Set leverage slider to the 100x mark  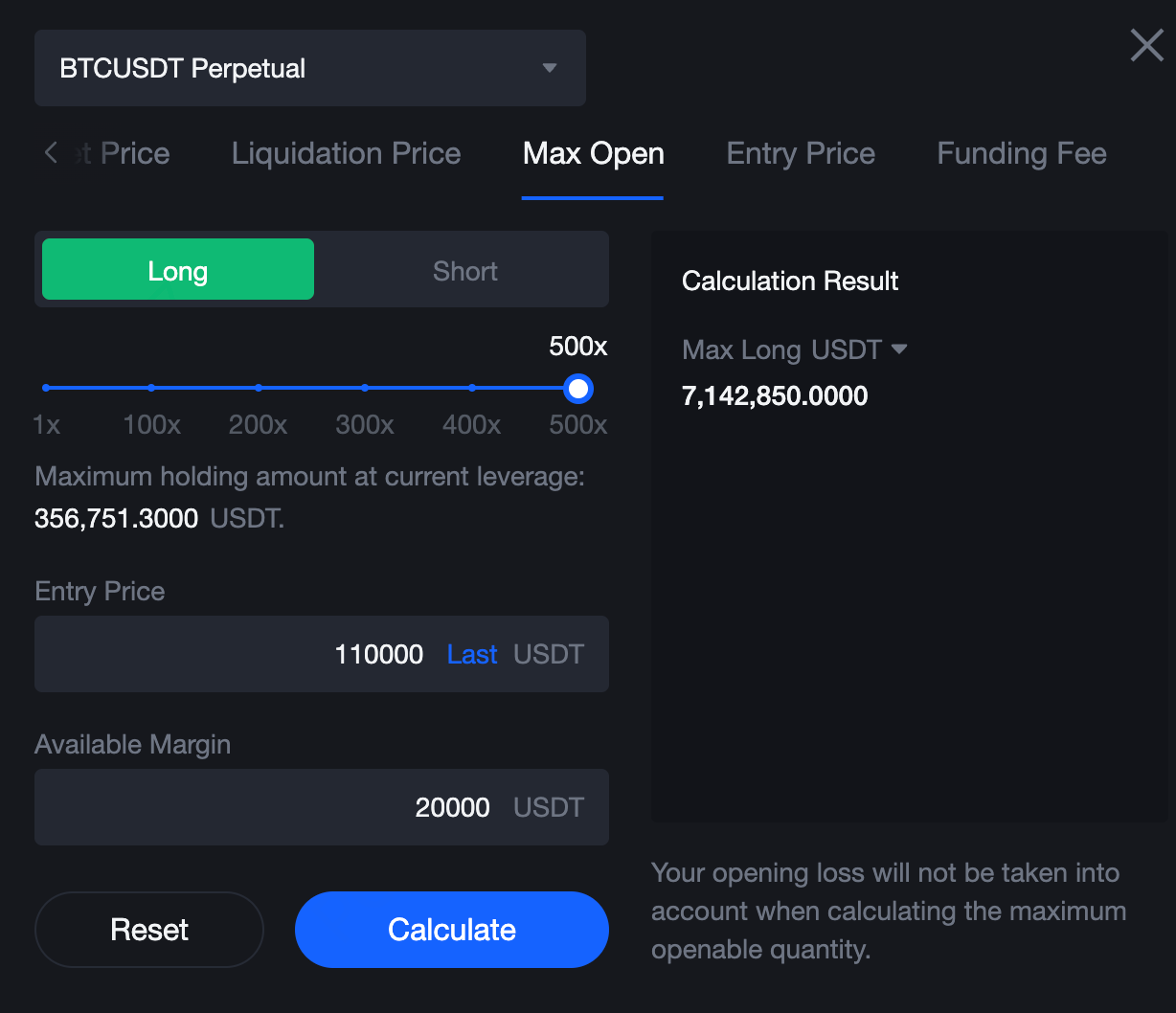point(152,388)
